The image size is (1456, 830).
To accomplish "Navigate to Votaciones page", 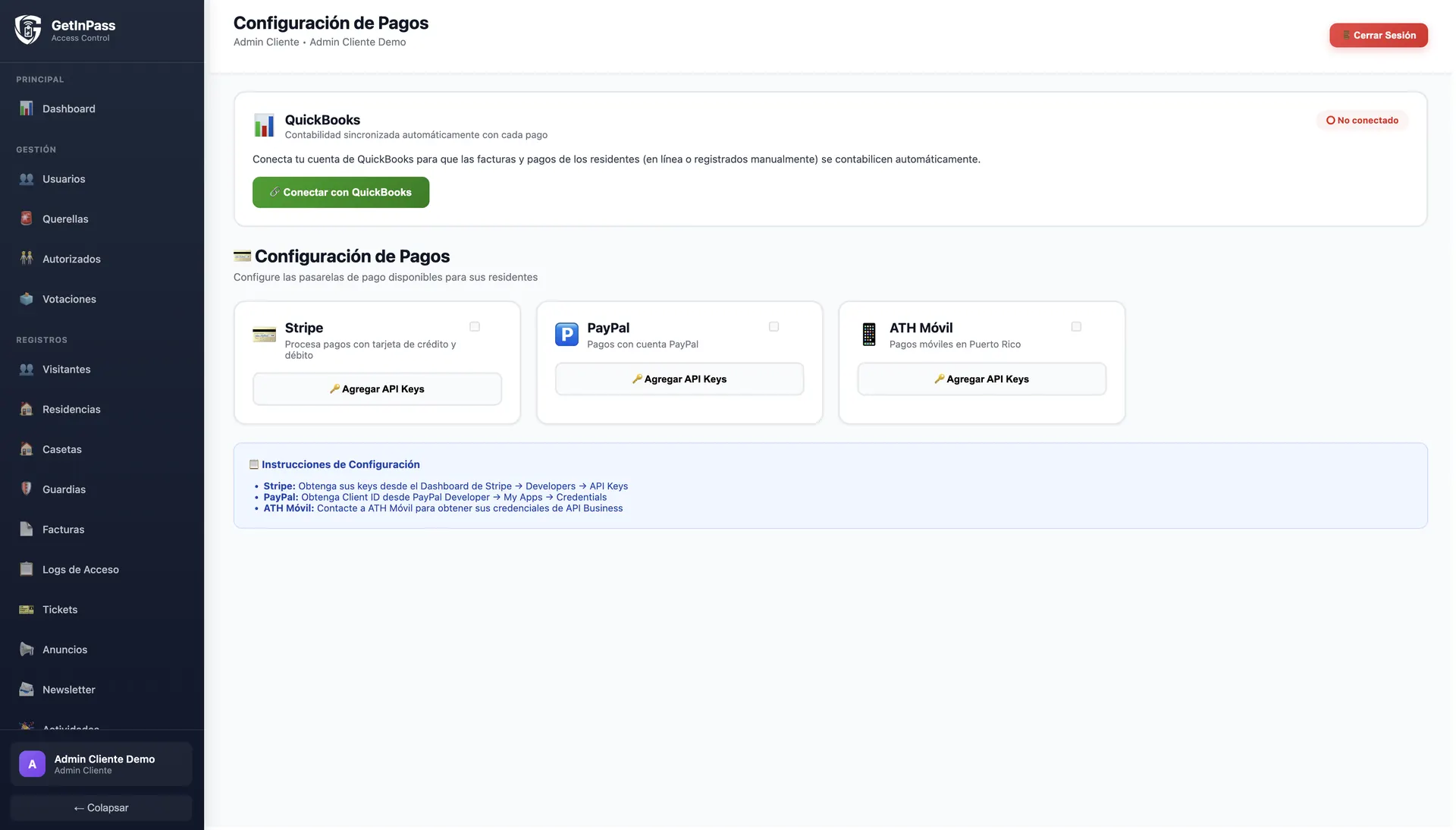I will click(x=102, y=299).
